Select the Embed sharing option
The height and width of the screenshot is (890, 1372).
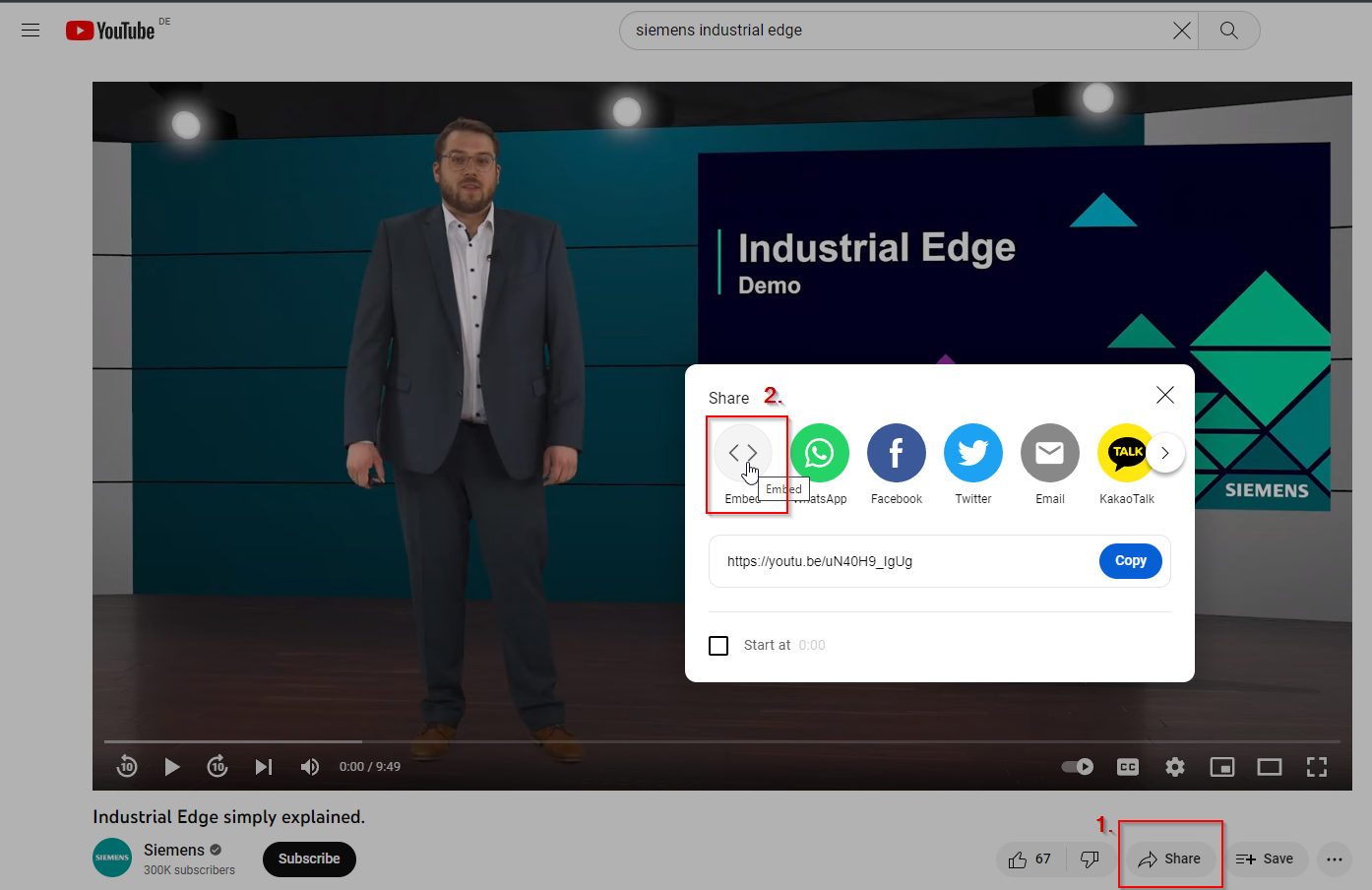(745, 452)
